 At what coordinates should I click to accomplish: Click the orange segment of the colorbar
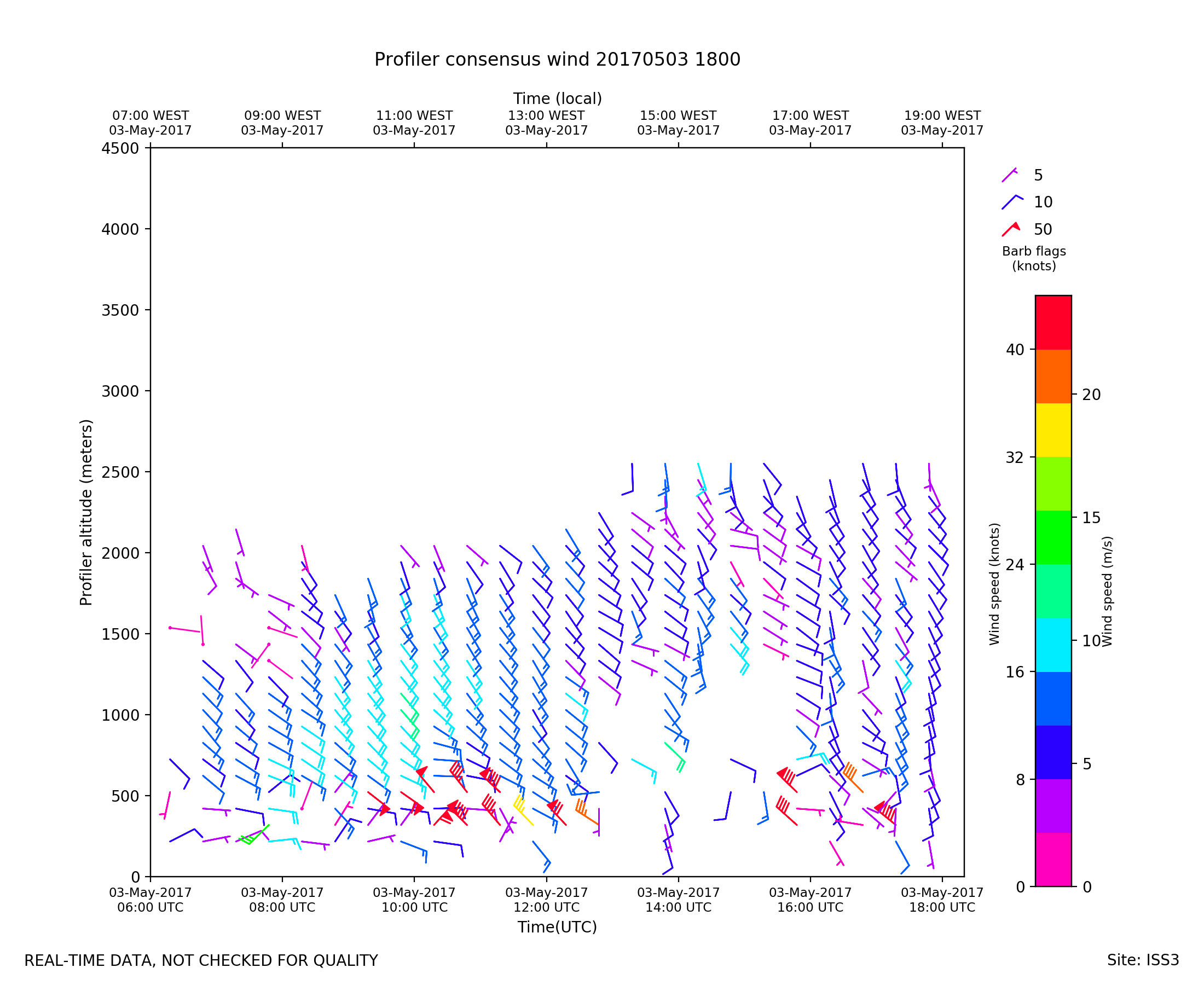coord(1053,376)
